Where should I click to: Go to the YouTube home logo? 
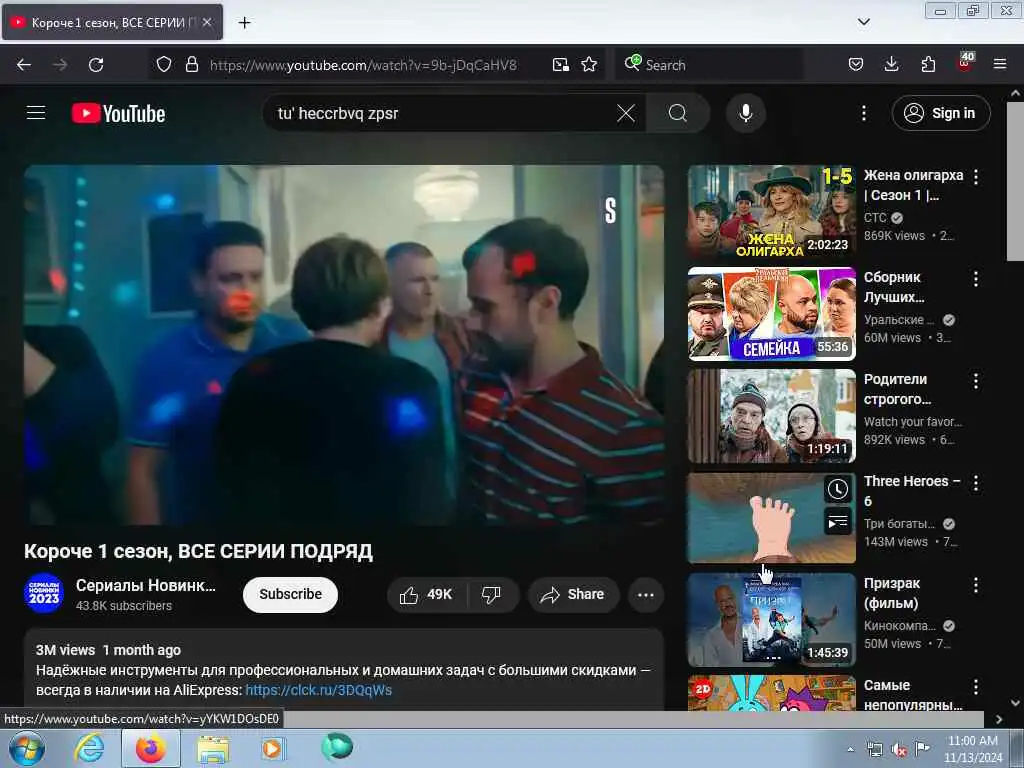click(x=118, y=113)
